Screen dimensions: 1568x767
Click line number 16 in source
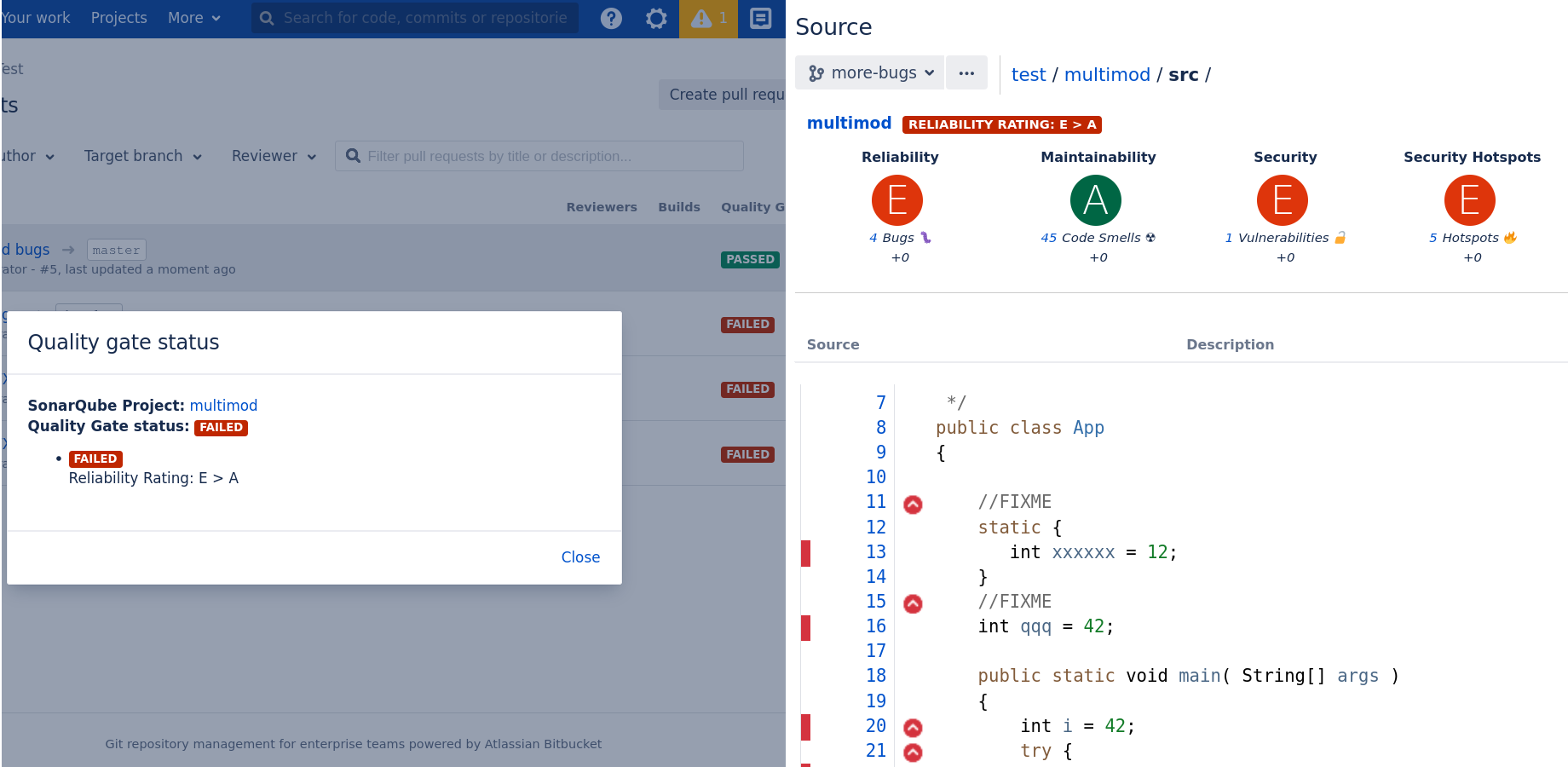coord(876,626)
